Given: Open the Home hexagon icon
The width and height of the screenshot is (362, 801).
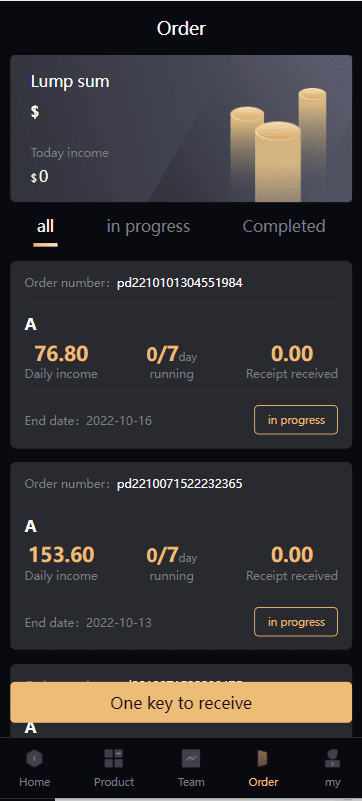Looking at the screenshot, I should click(x=35, y=759).
